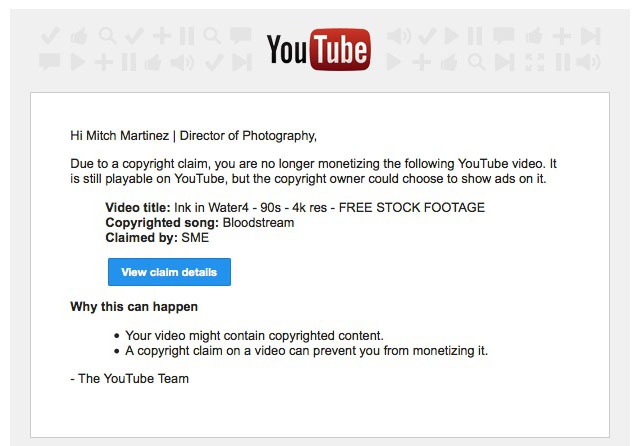Click the skip-next icon left of YouTube logo
Image resolution: width=640 pixels, height=446 pixels.
pos(242,63)
